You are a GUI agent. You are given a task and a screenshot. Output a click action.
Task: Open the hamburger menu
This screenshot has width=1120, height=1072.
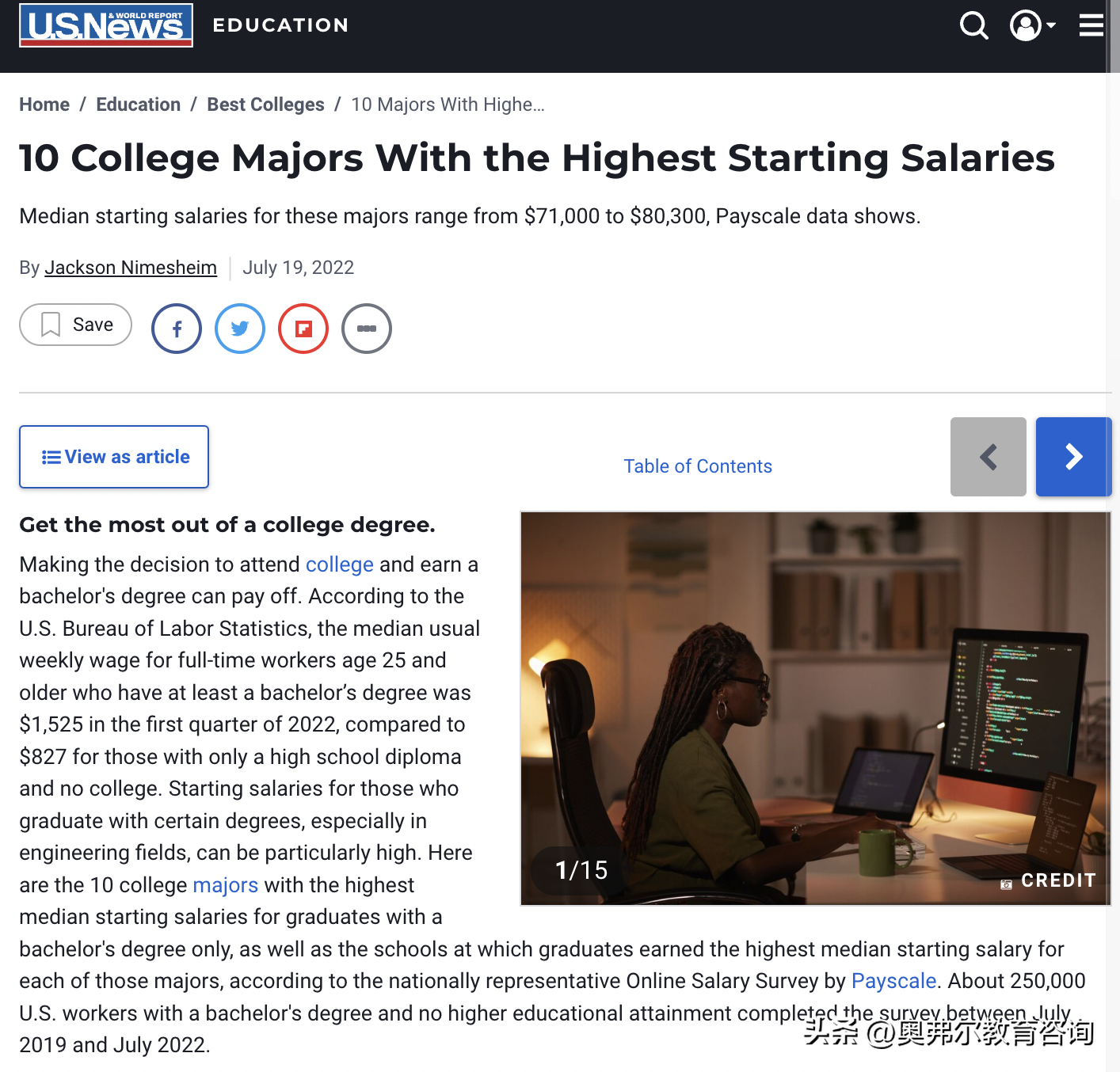[x=1091, y=25]
